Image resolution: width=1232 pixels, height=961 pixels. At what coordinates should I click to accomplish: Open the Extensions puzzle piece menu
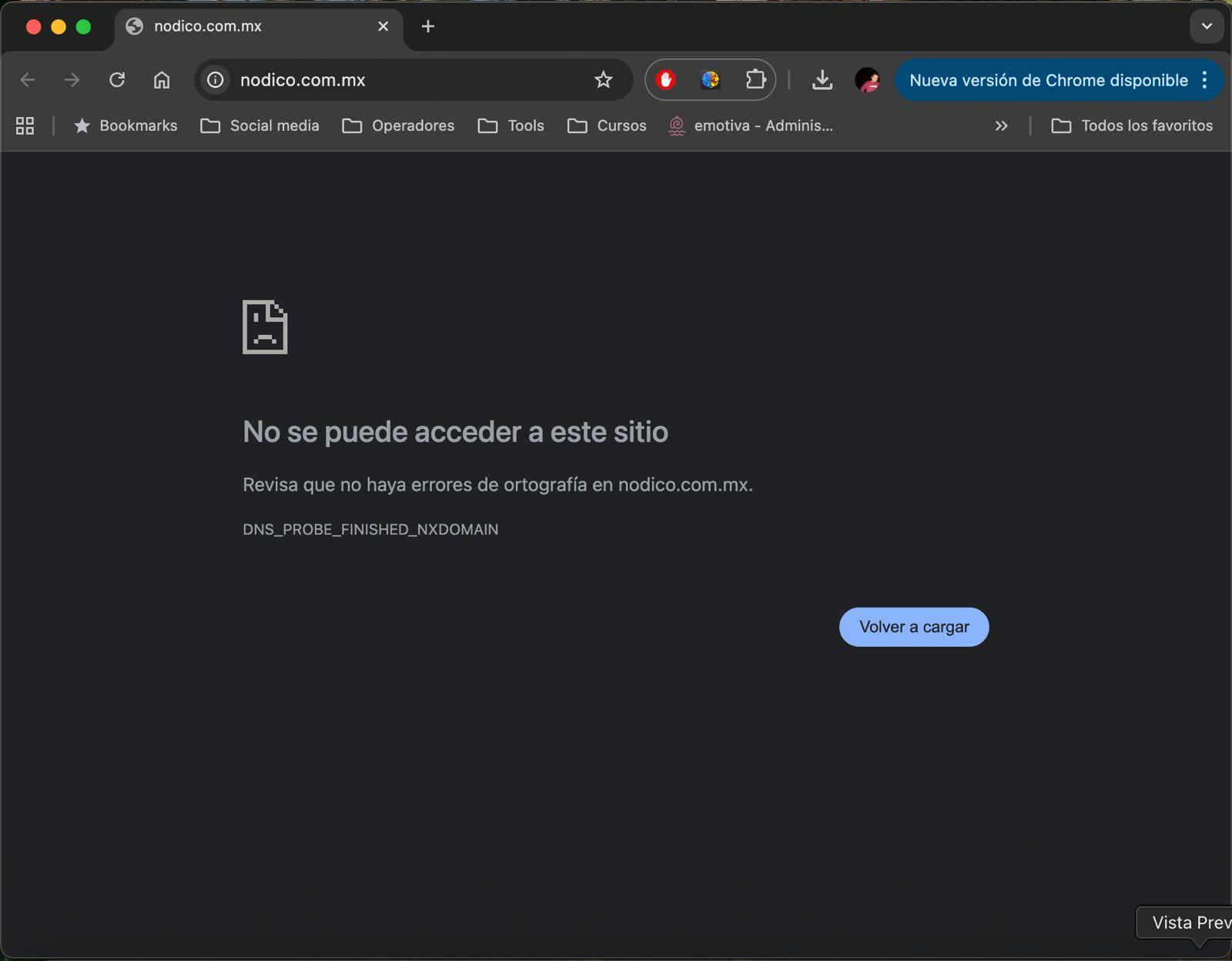click(x=755, y=80)
